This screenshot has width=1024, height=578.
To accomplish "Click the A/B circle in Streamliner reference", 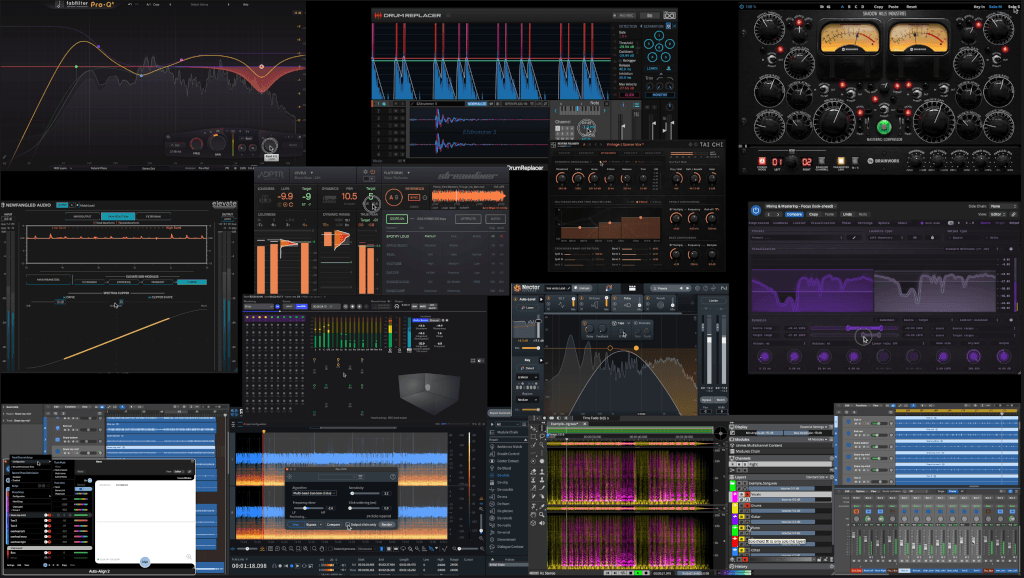I will click(x=394, y=197).
